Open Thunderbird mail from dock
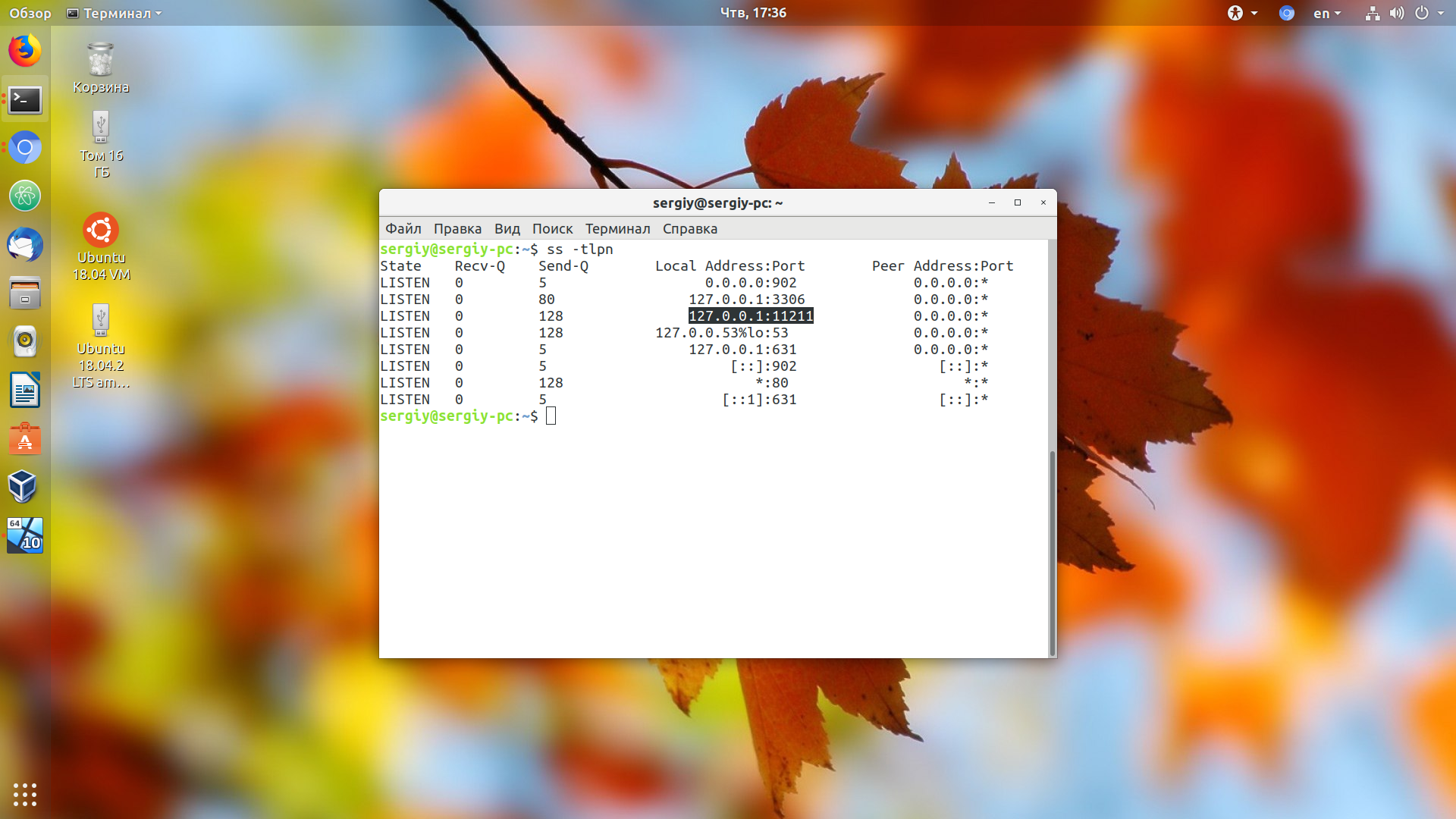The height and width of the screenshot is (819, 1456). pos(25,244)
